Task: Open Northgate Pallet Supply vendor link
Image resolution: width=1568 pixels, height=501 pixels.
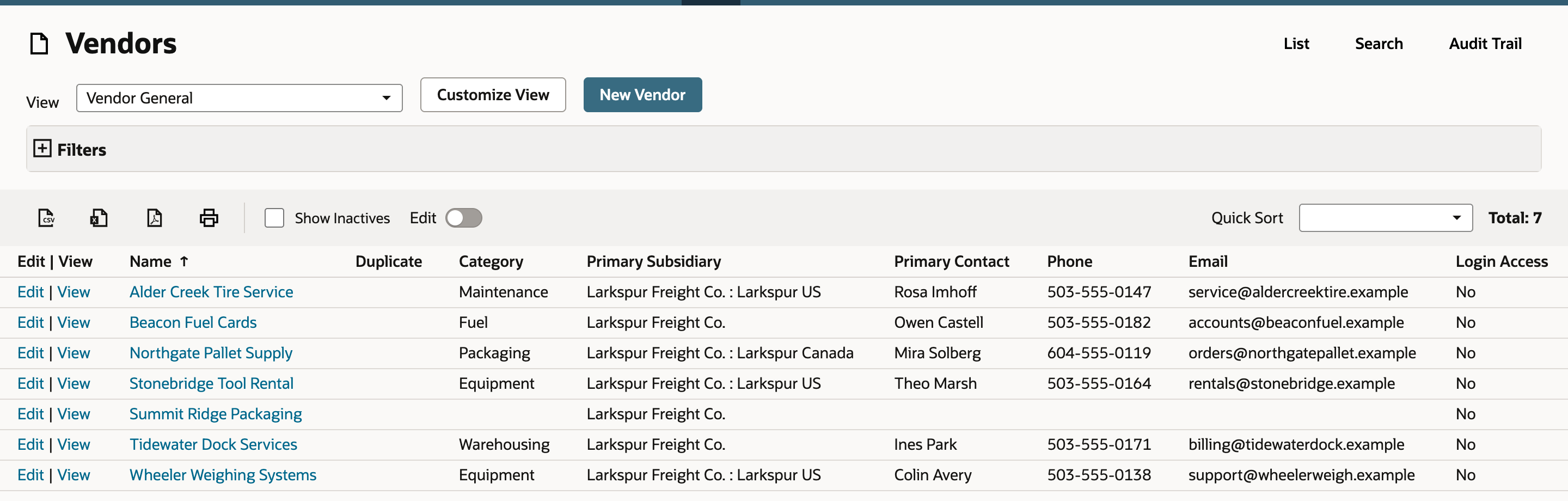Action: pyautogui.click(x=211, y=353)
